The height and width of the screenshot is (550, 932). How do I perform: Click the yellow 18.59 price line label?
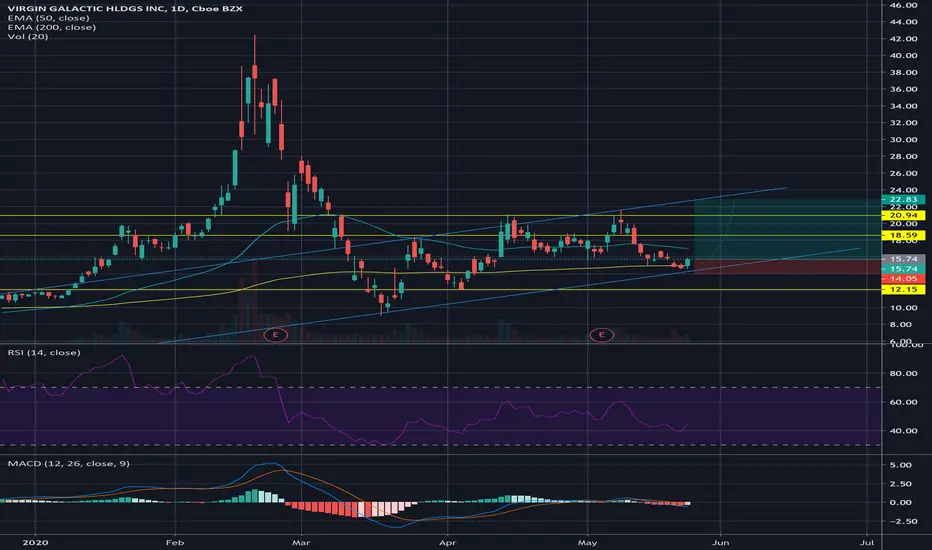pyautogui.click(x=903, y=235)
